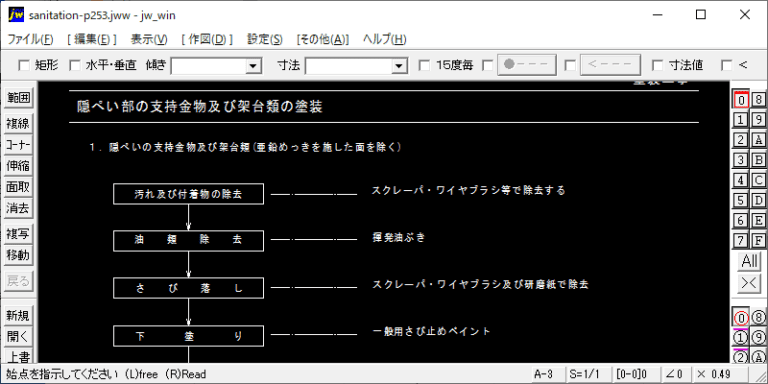Click the S=1/1 scale indicator

point(588,374)
